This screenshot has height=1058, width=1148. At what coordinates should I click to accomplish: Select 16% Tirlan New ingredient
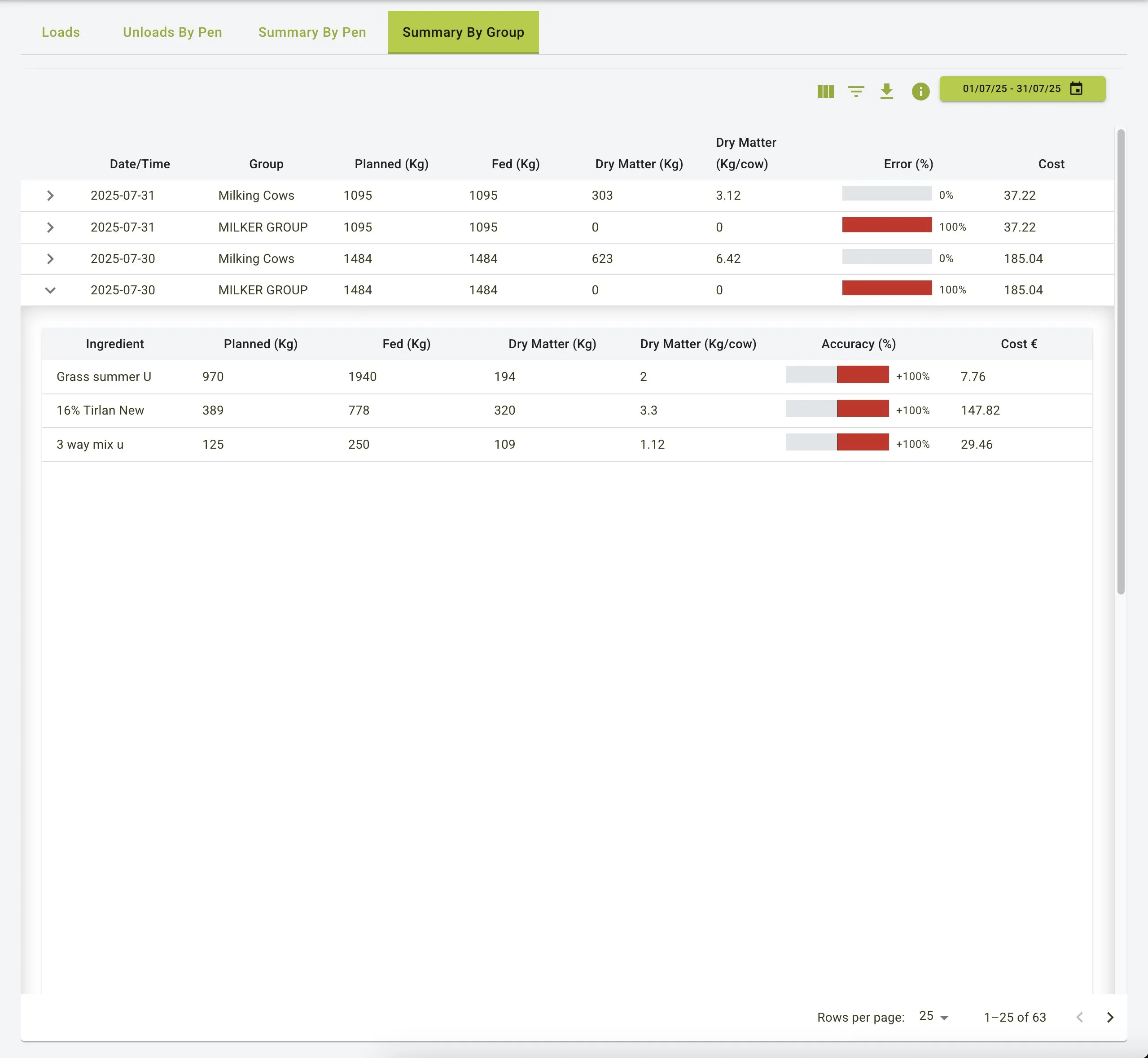[x=100, y=411]
